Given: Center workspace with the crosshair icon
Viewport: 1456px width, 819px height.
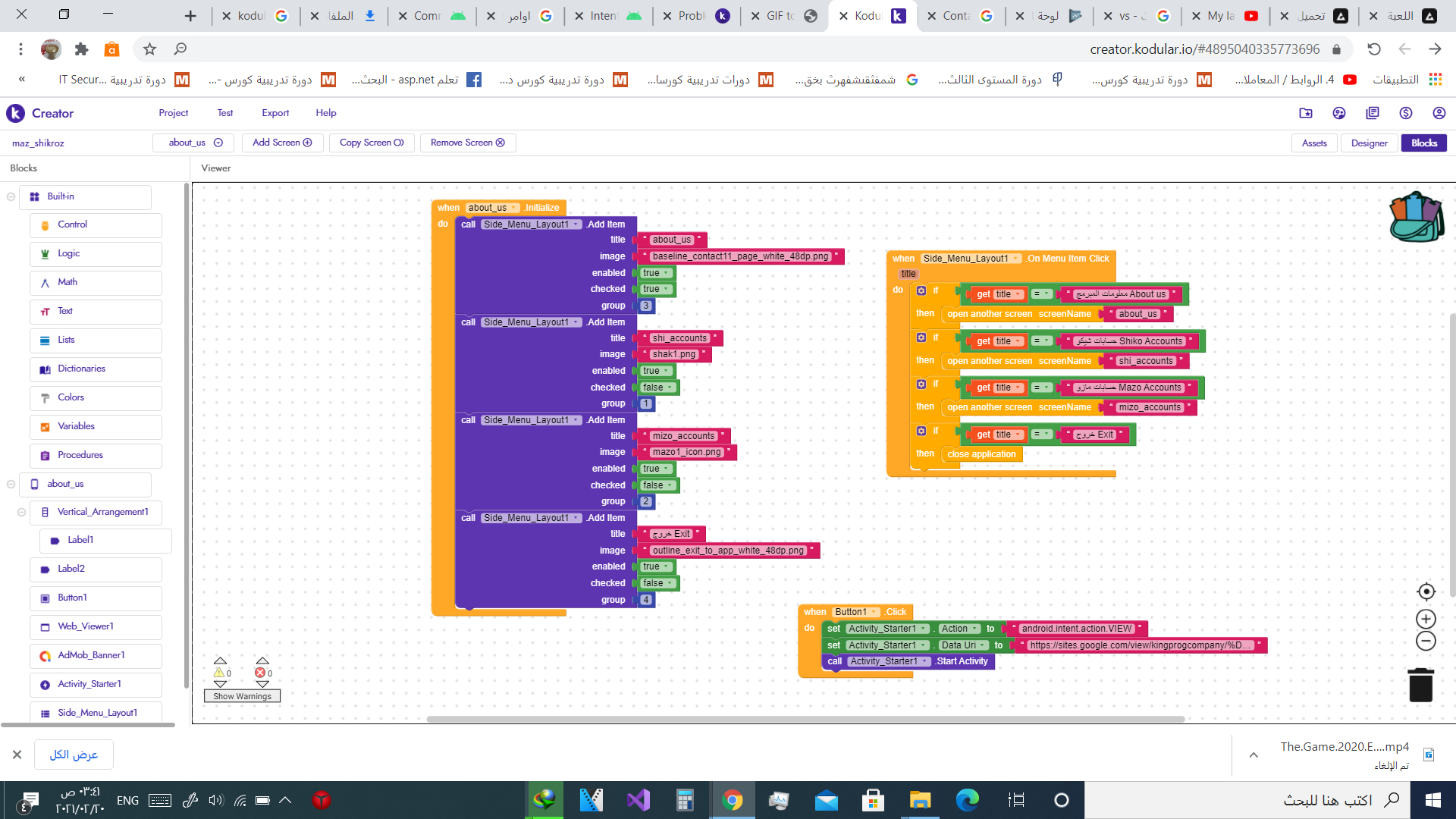Looking at the screenshot, I should [x=1426, y=591].
